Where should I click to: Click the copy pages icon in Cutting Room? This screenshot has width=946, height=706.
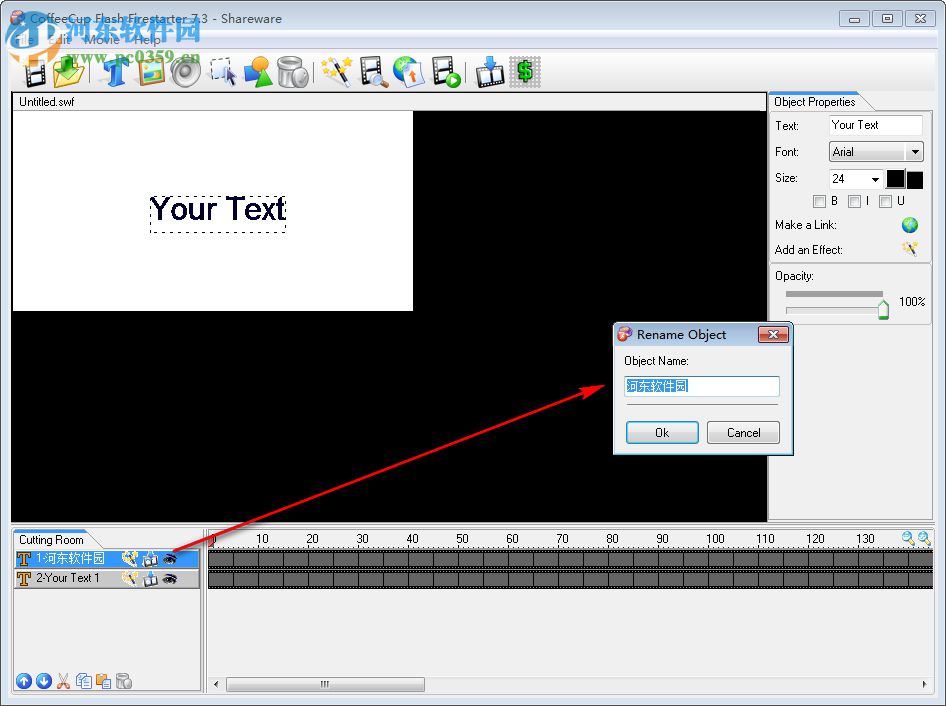[84, 681]
